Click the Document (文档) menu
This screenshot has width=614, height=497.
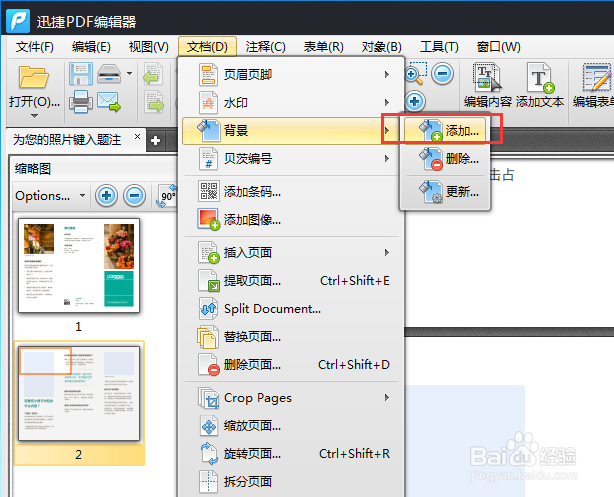coord(207,47)
